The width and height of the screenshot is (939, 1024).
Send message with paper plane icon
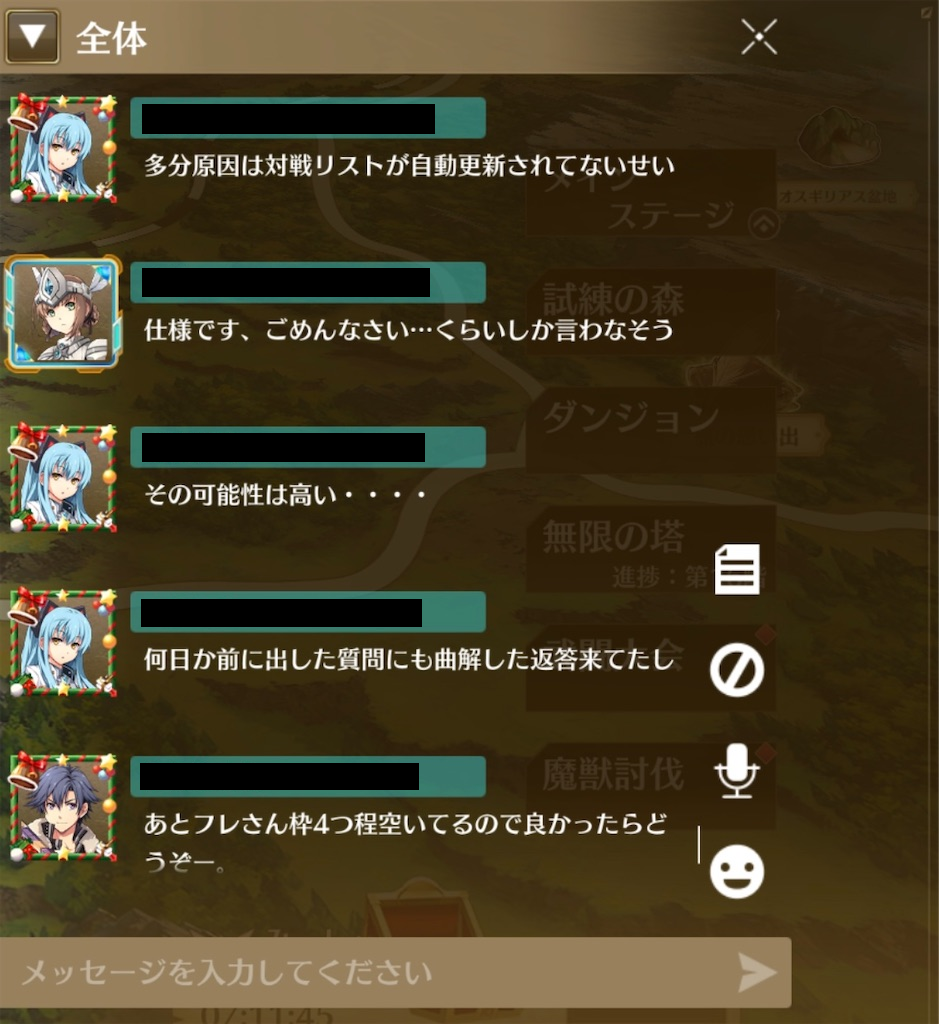[757, 972]
